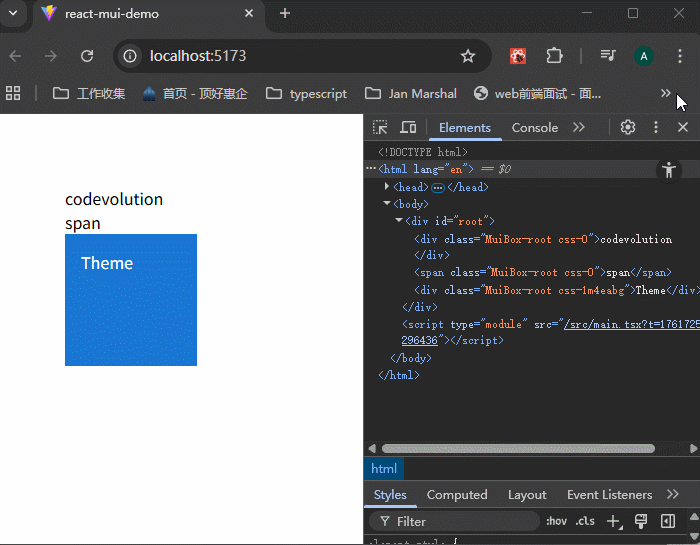This screenshot has width=700, height=545.
Task: Click the accessibility tree view icon
Action: click(669, 170)
